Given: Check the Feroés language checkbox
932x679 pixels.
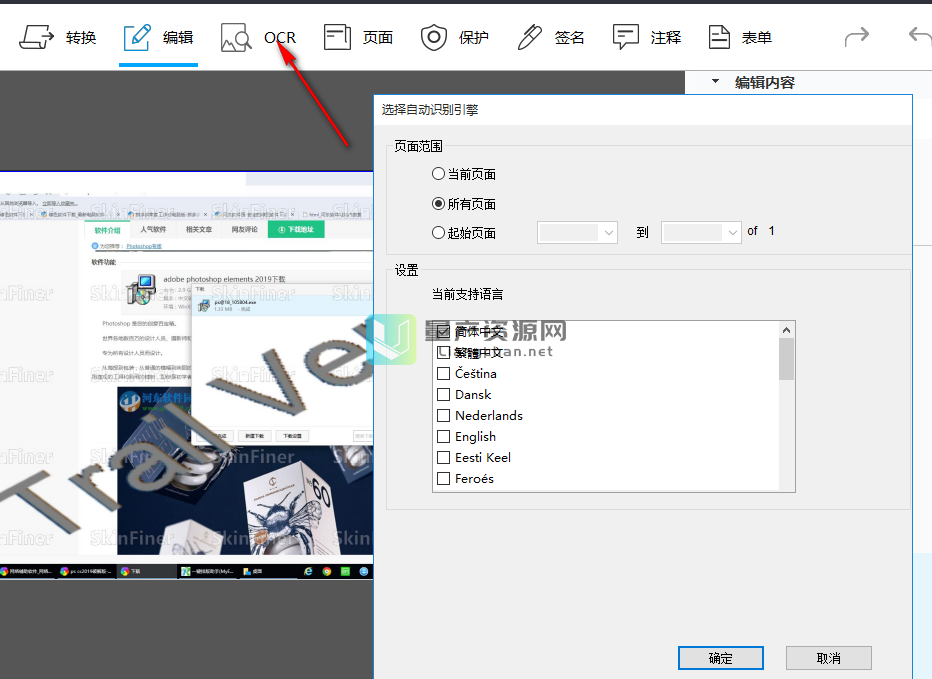Looking at the screenshot, I should [x=443, y=479].
